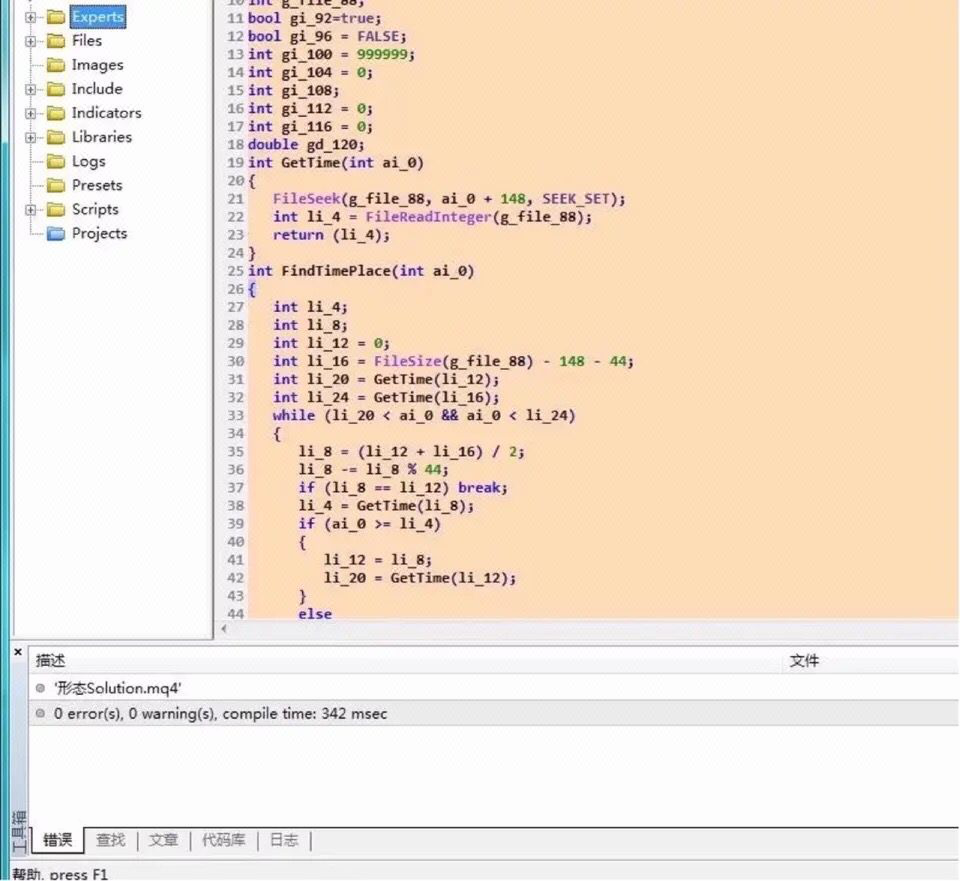Click the Images folder icon
Image resolution: width=960 pixels, height=881 pixels.
click(x=55, y=64)
